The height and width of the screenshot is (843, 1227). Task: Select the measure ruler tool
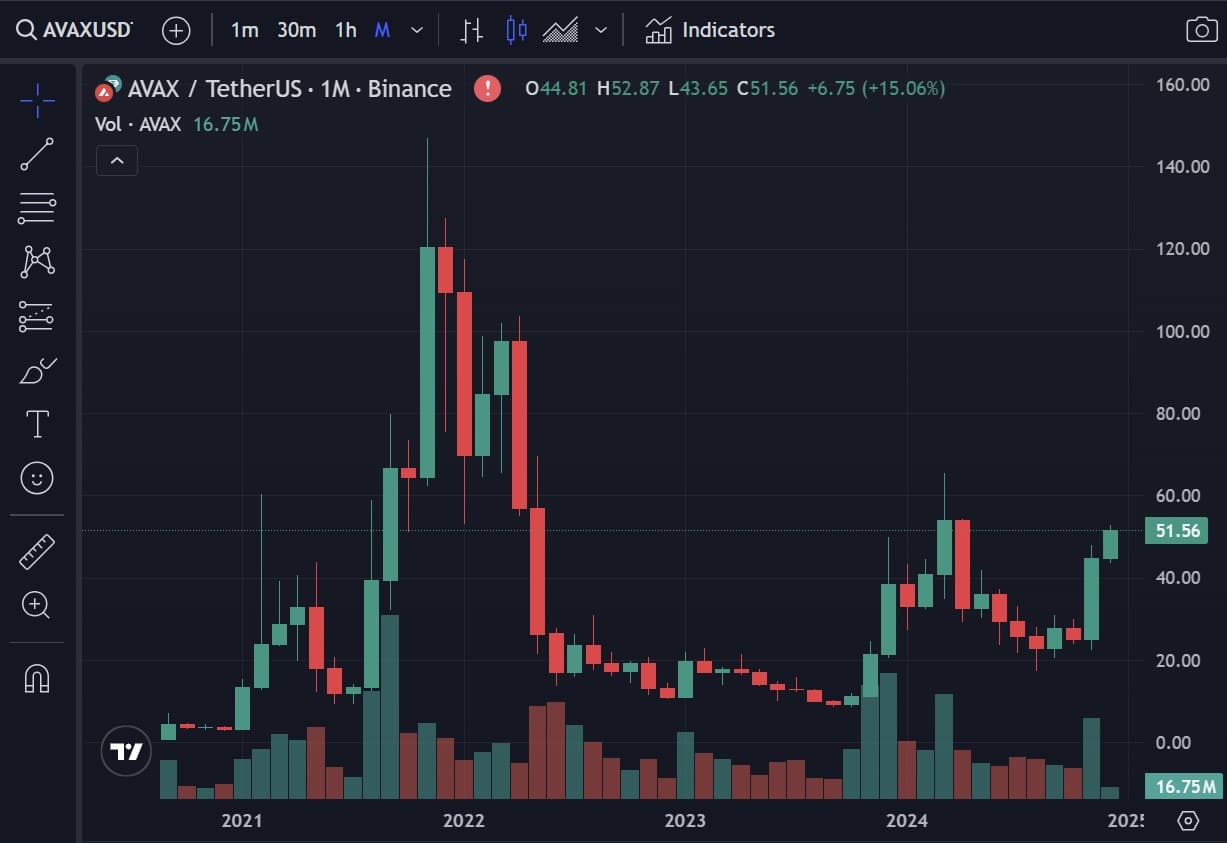[36, 551]
